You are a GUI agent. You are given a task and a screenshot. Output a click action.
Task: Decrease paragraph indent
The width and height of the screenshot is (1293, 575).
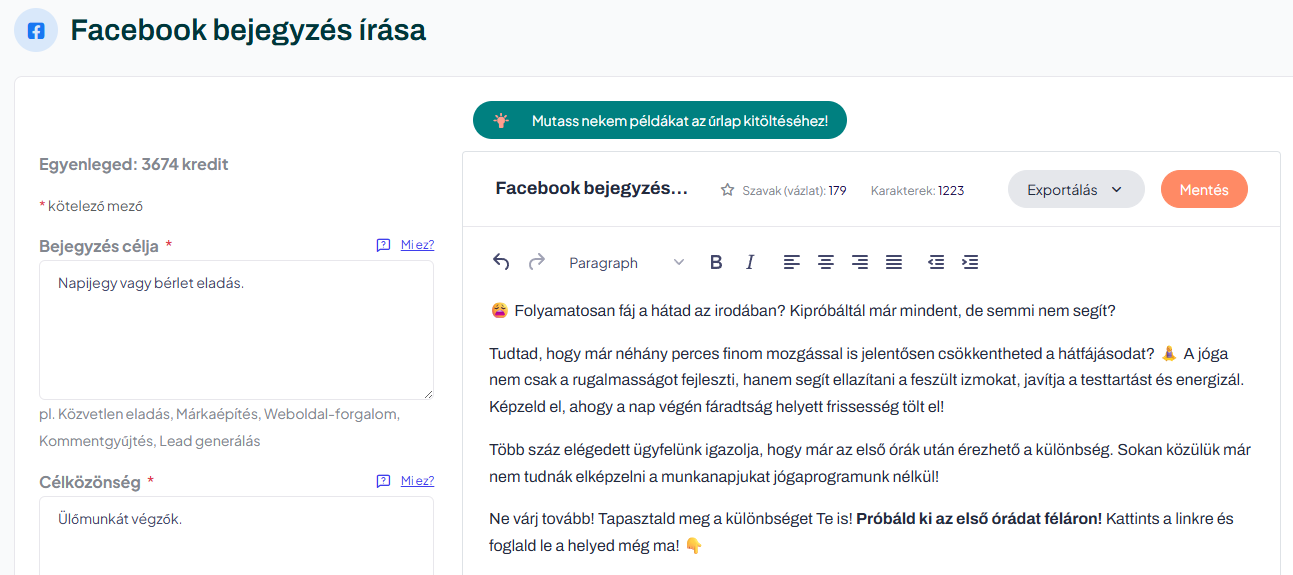936,262
